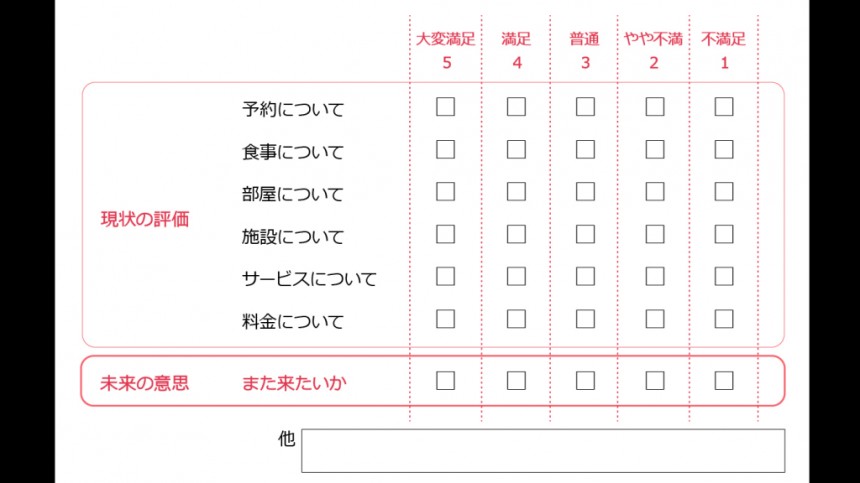Check 大変満足 box for 料金について
The height and width of the screenshot is (483, 860).
tap(445, 319)
